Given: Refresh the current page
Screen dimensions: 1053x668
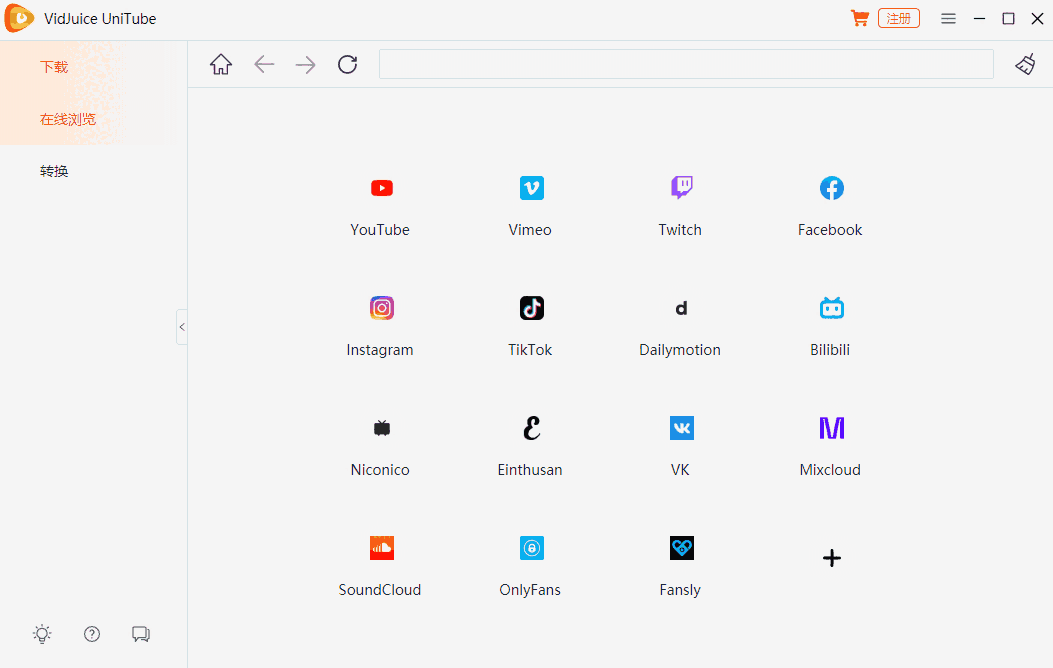Looking at the screenshot, I should click(x=347, y=64).
